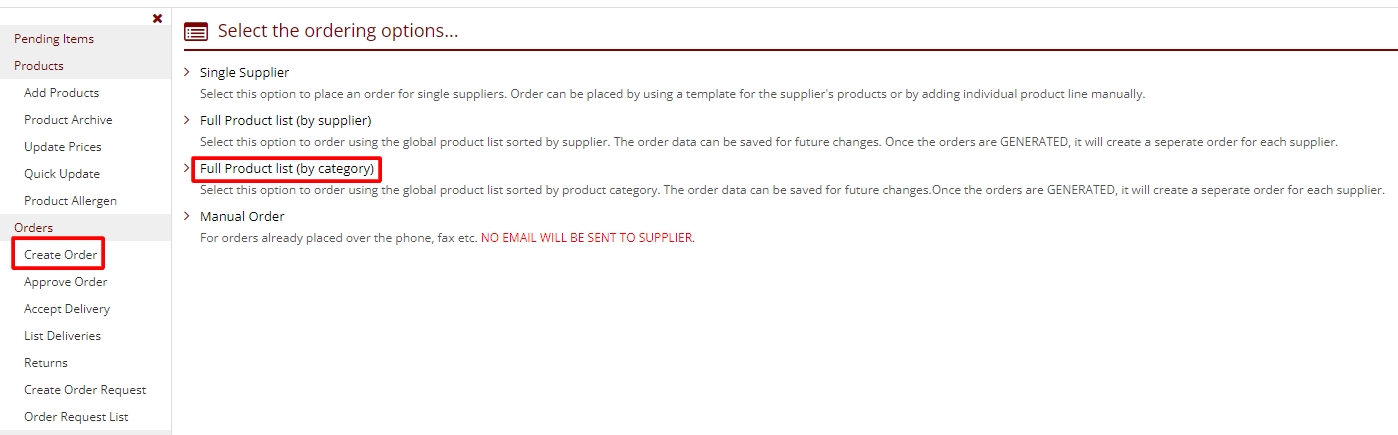This screenshot has height=435, width=1398.
Task: Open the Product Allergen page
Action: coord(70,201)
